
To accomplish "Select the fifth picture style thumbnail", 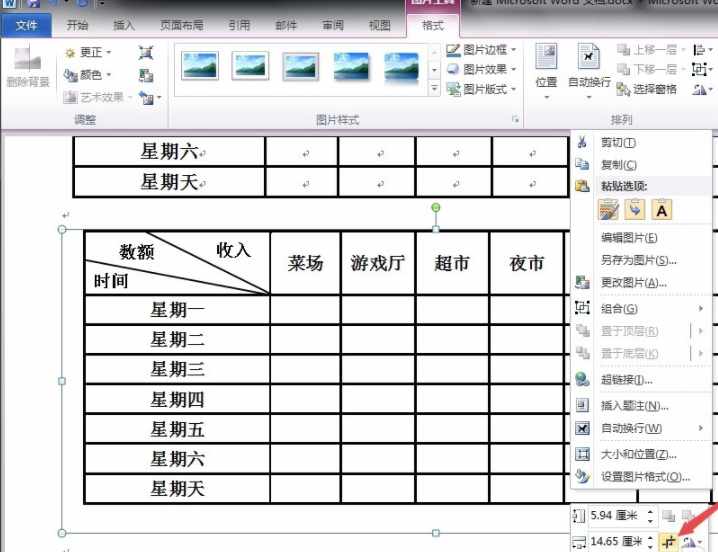I will (x=402, y=68).
